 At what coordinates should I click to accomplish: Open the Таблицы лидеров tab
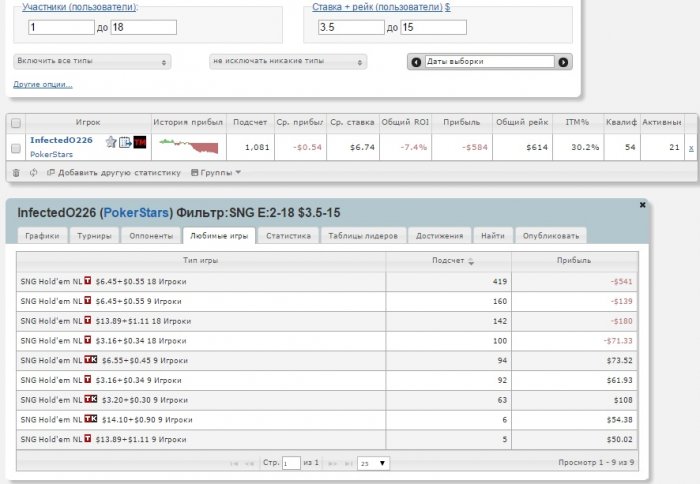(363, 236)
